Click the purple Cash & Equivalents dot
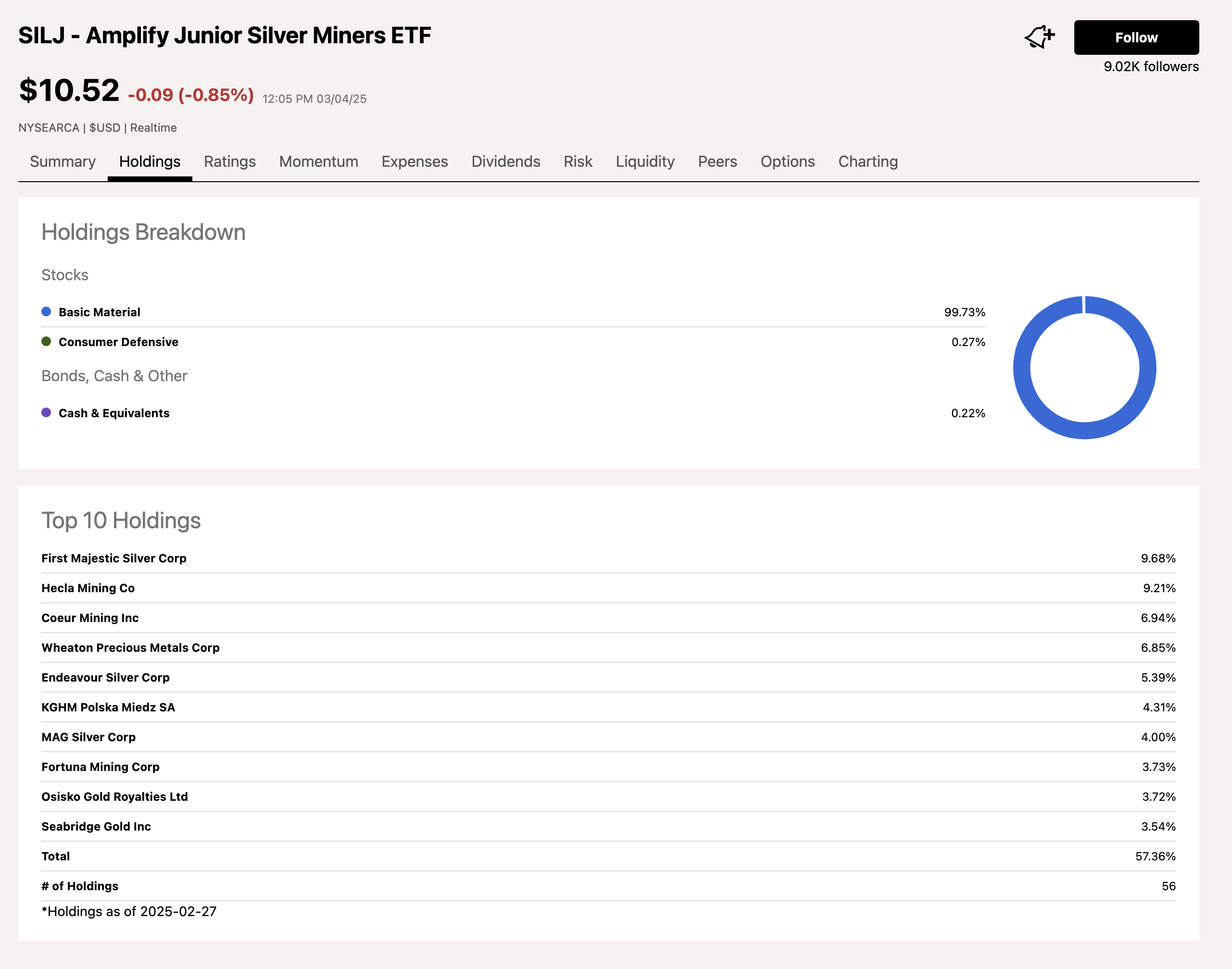 pyautogui.click(x=47, y=412)
